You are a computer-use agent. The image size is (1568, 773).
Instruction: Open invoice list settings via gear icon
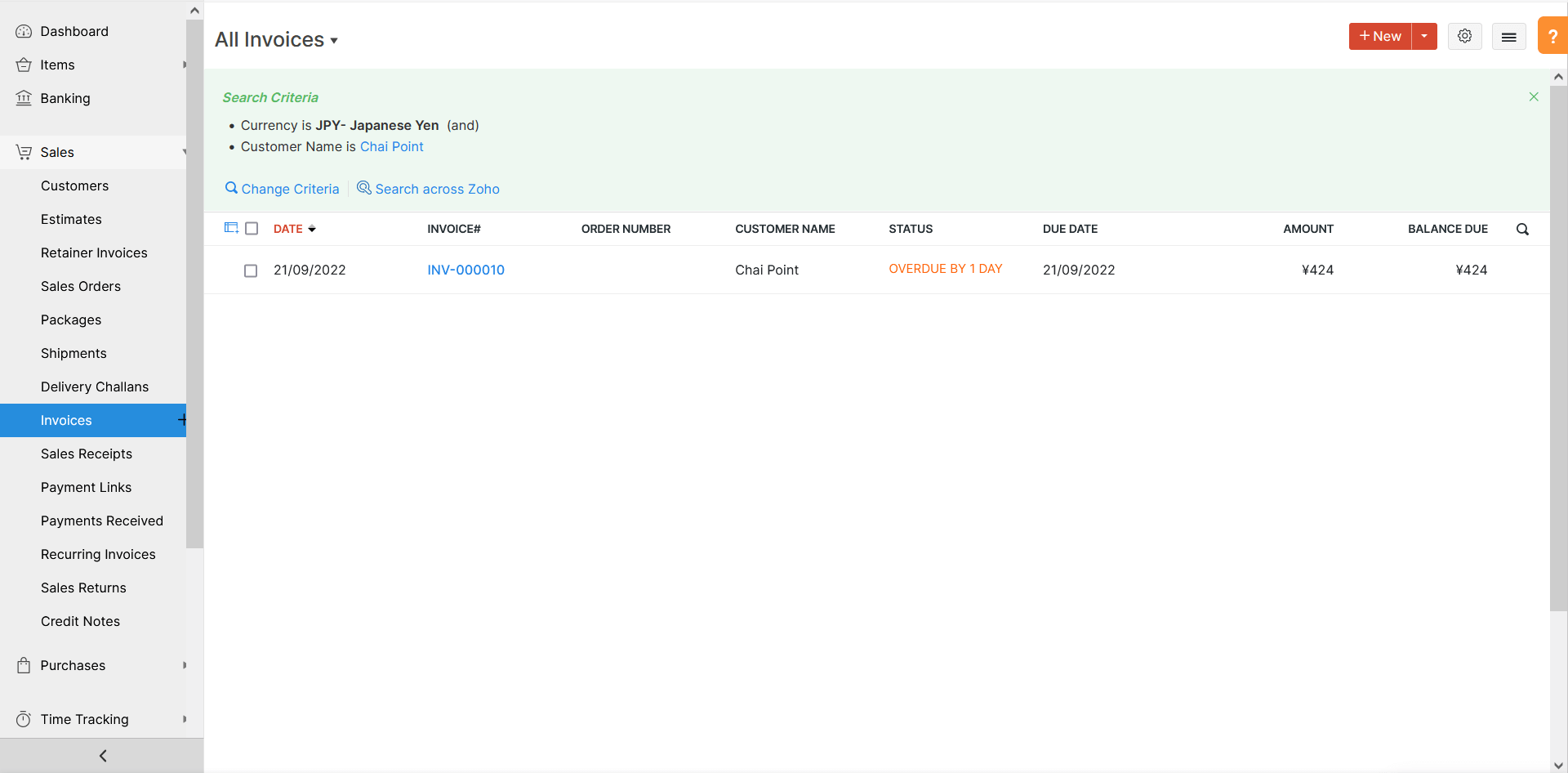coord(1463,36)
